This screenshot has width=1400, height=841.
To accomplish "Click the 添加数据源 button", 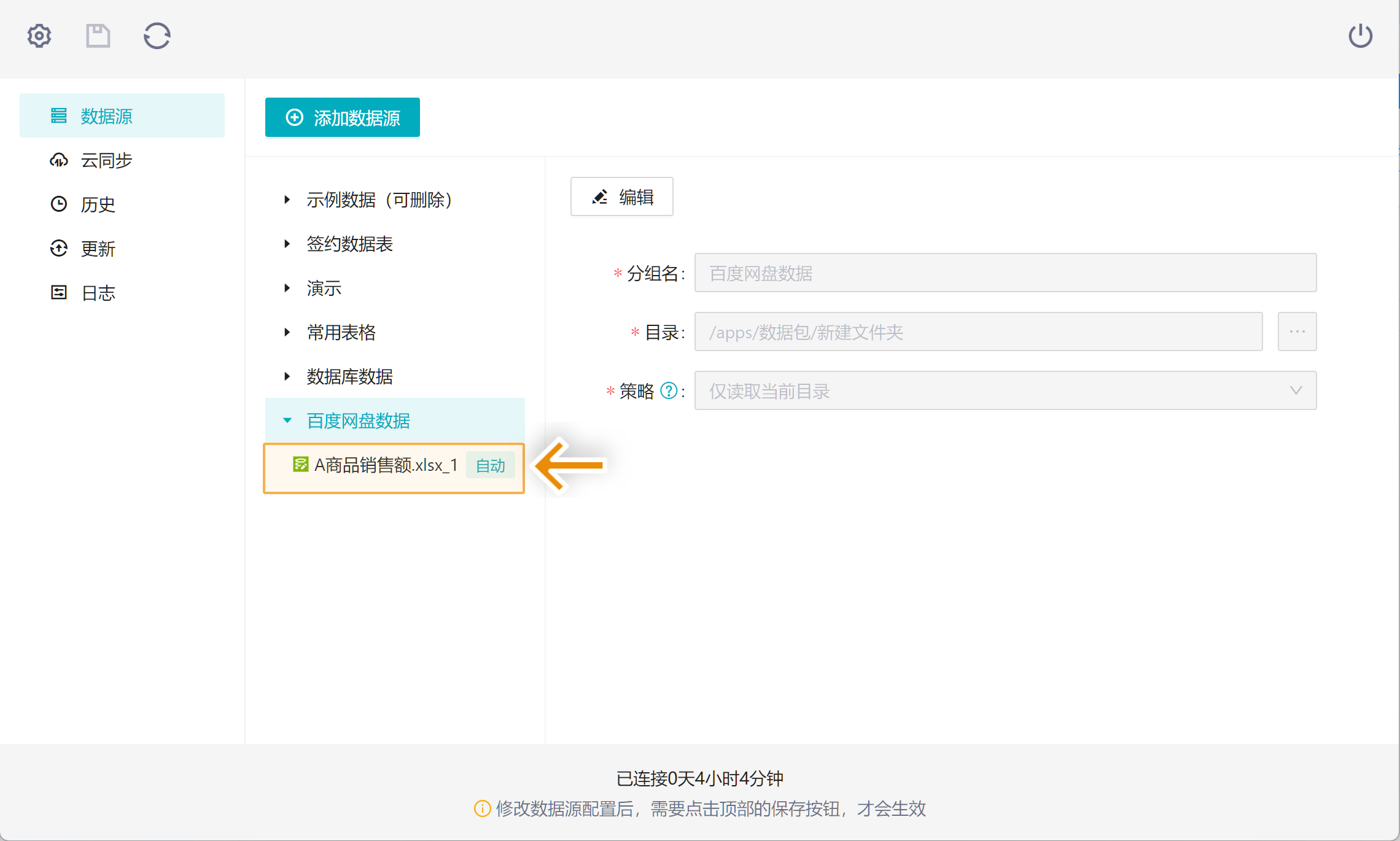I will click(343, 117).
